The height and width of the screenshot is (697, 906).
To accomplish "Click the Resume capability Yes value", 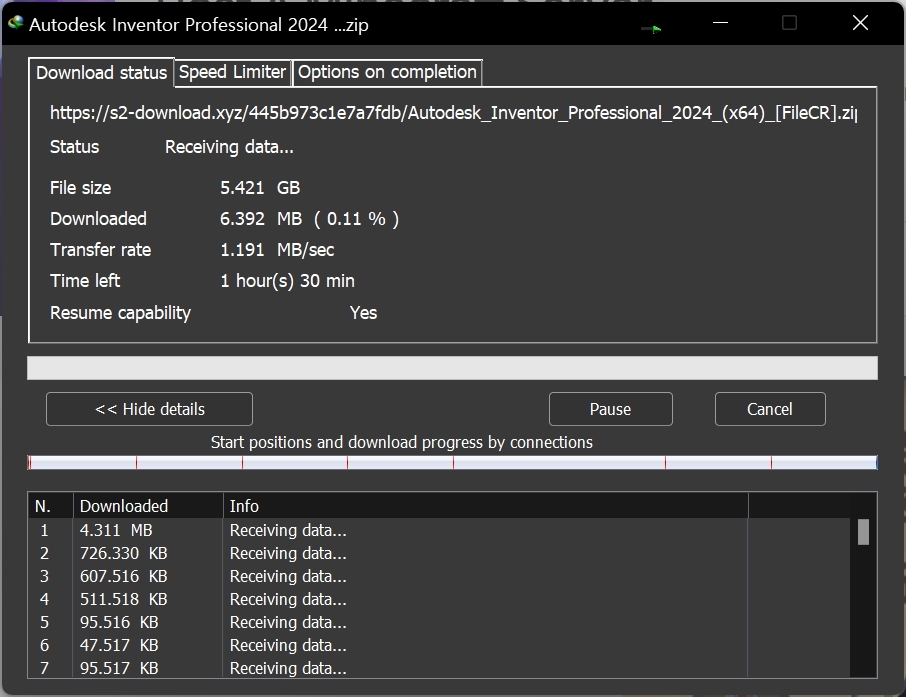I will click(x=363, y=313).
